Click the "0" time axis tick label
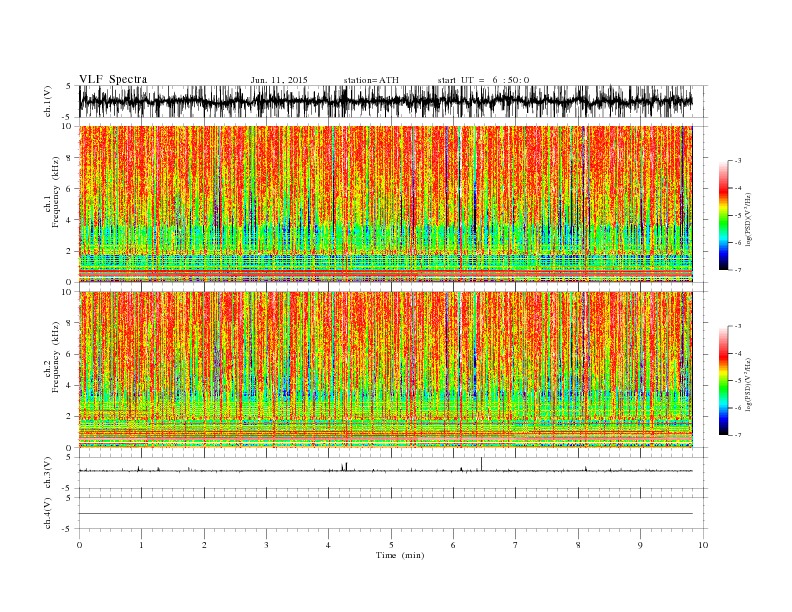 (x=79, y=545)
